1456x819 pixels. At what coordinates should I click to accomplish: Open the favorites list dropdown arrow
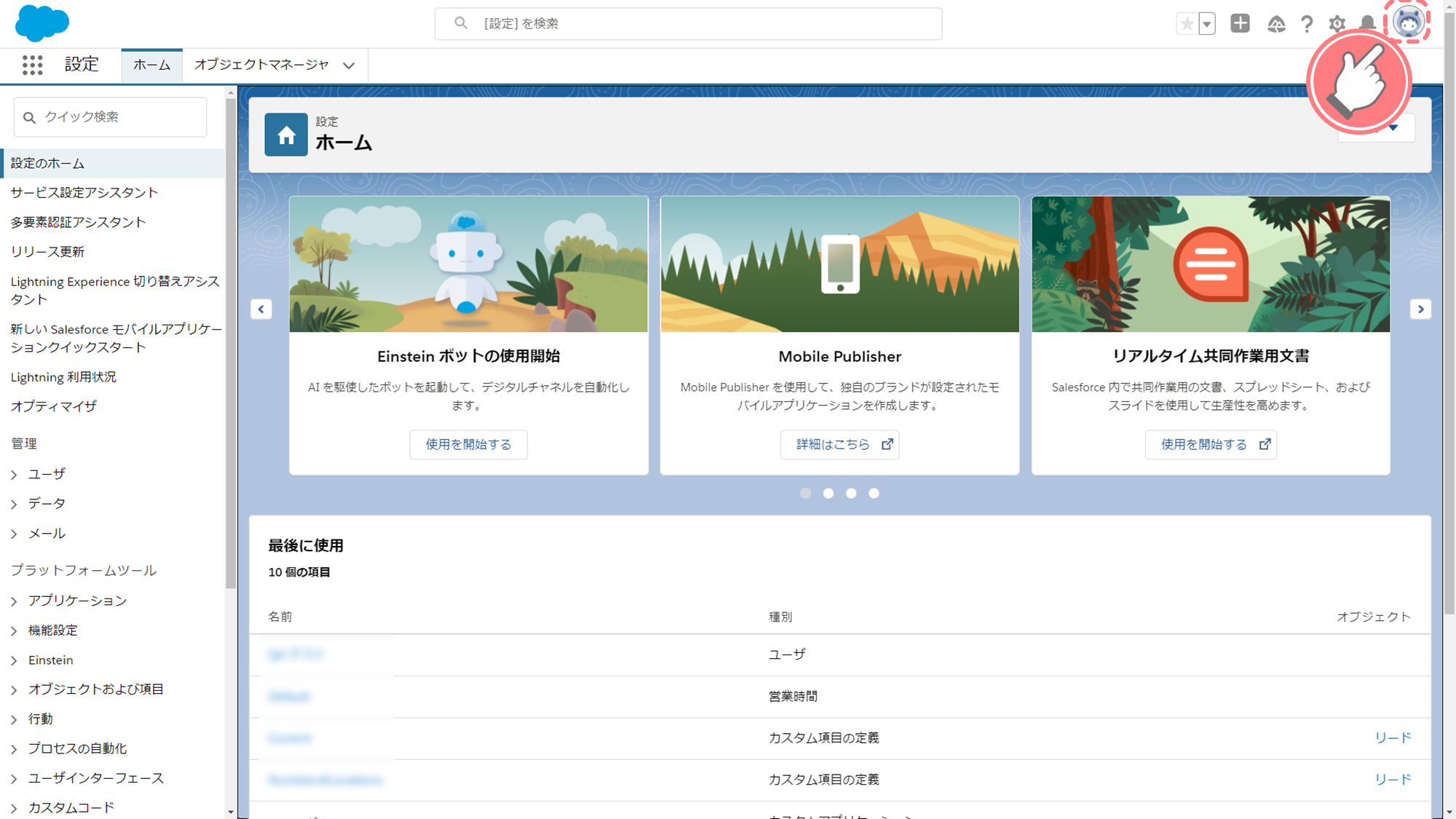pyautogui.click(x=1207, y=23)
